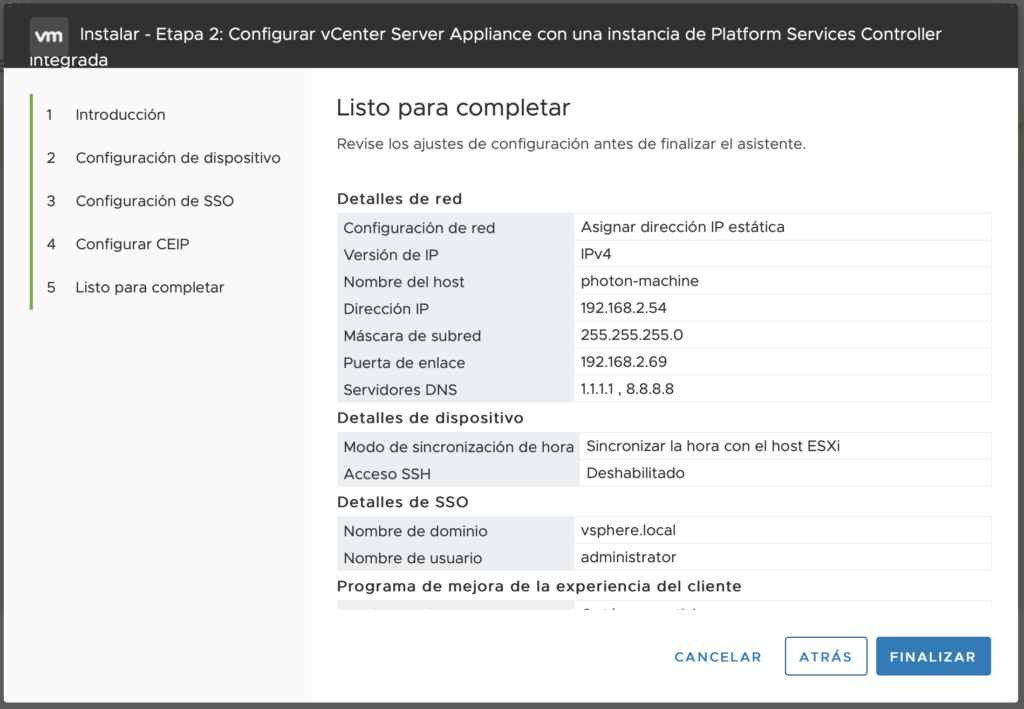Viewport: 1024px width, 709px height.
Task: Open step 4 Configurar CEIP
Action: point(132,244)
